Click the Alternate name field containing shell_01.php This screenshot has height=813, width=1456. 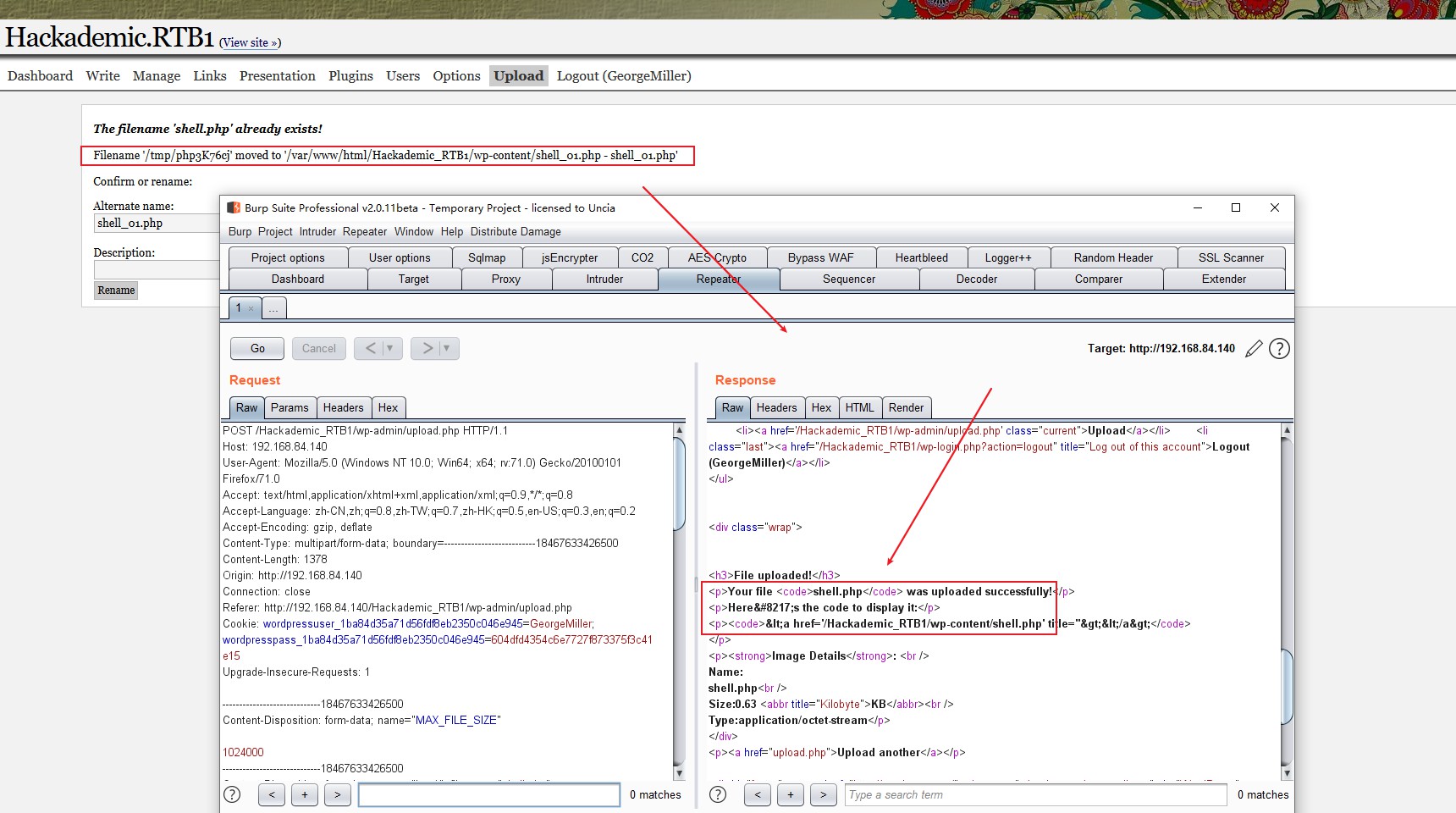click(x=157, y=223)
